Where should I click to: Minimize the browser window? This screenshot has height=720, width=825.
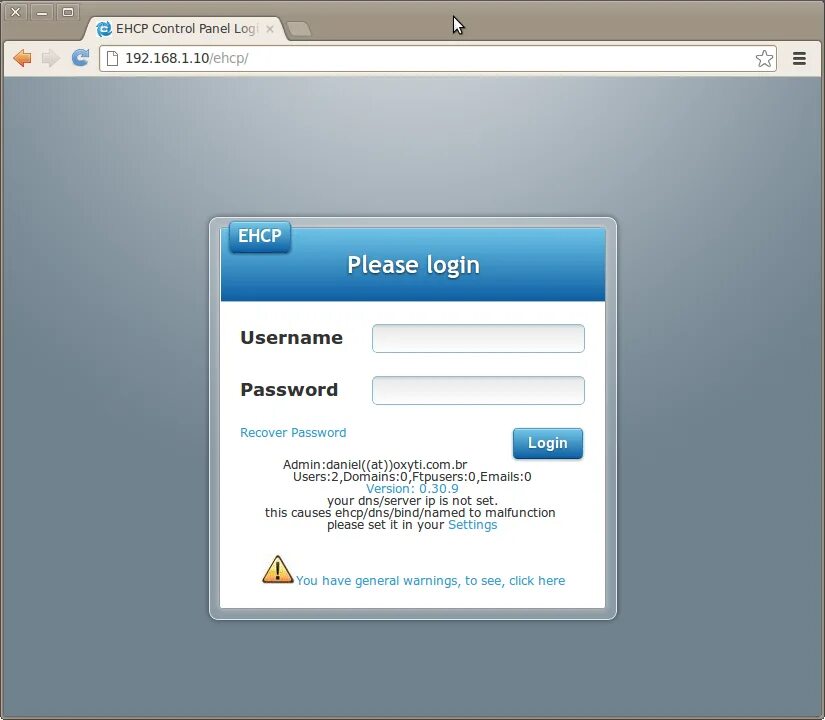tap(42, 12)
